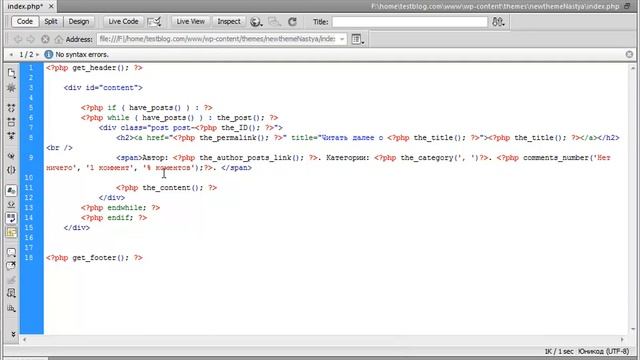This screenshot has height=360, width=640.
Task: Click on the_content() code text
Action: pos(173,188)
